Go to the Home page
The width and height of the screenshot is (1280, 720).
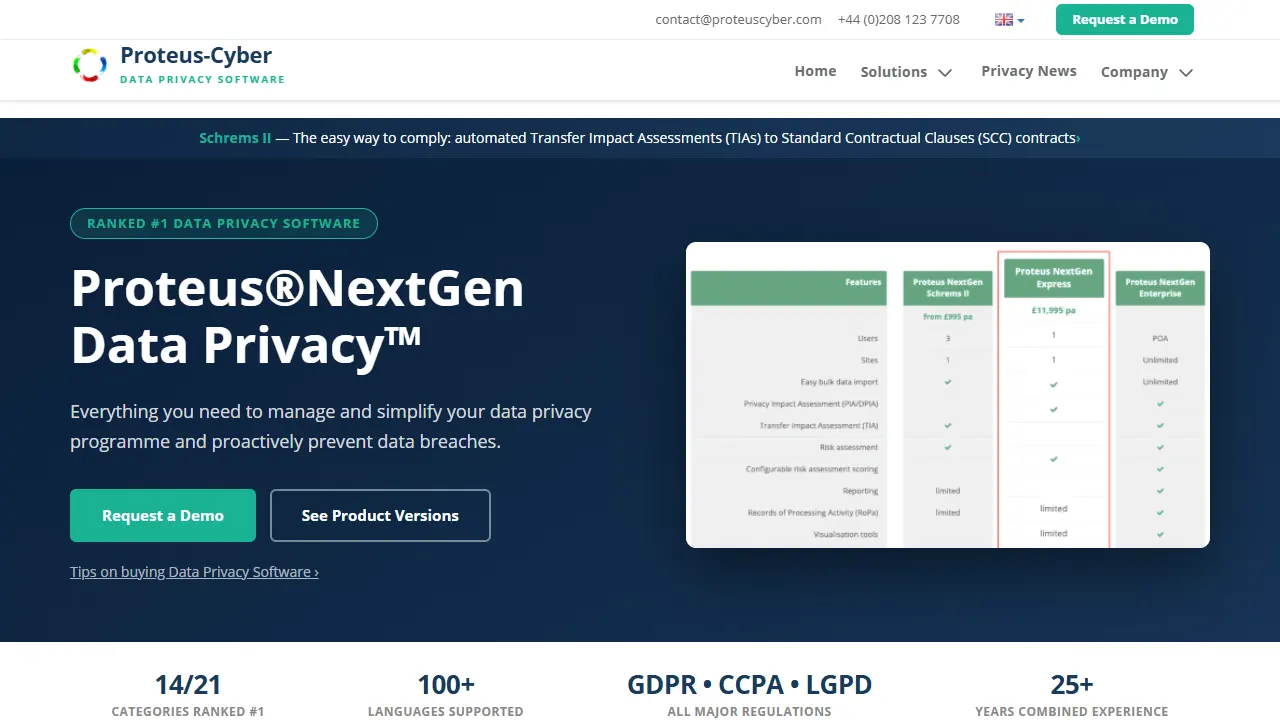[x=815, y=71]
